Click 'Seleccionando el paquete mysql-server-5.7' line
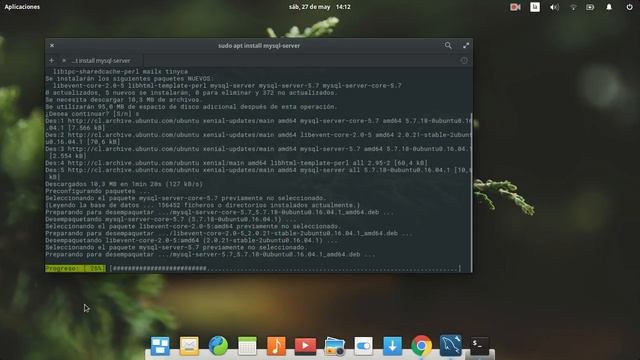The width and height of the screenshot is (640, 360). click(x=176, y=247)
